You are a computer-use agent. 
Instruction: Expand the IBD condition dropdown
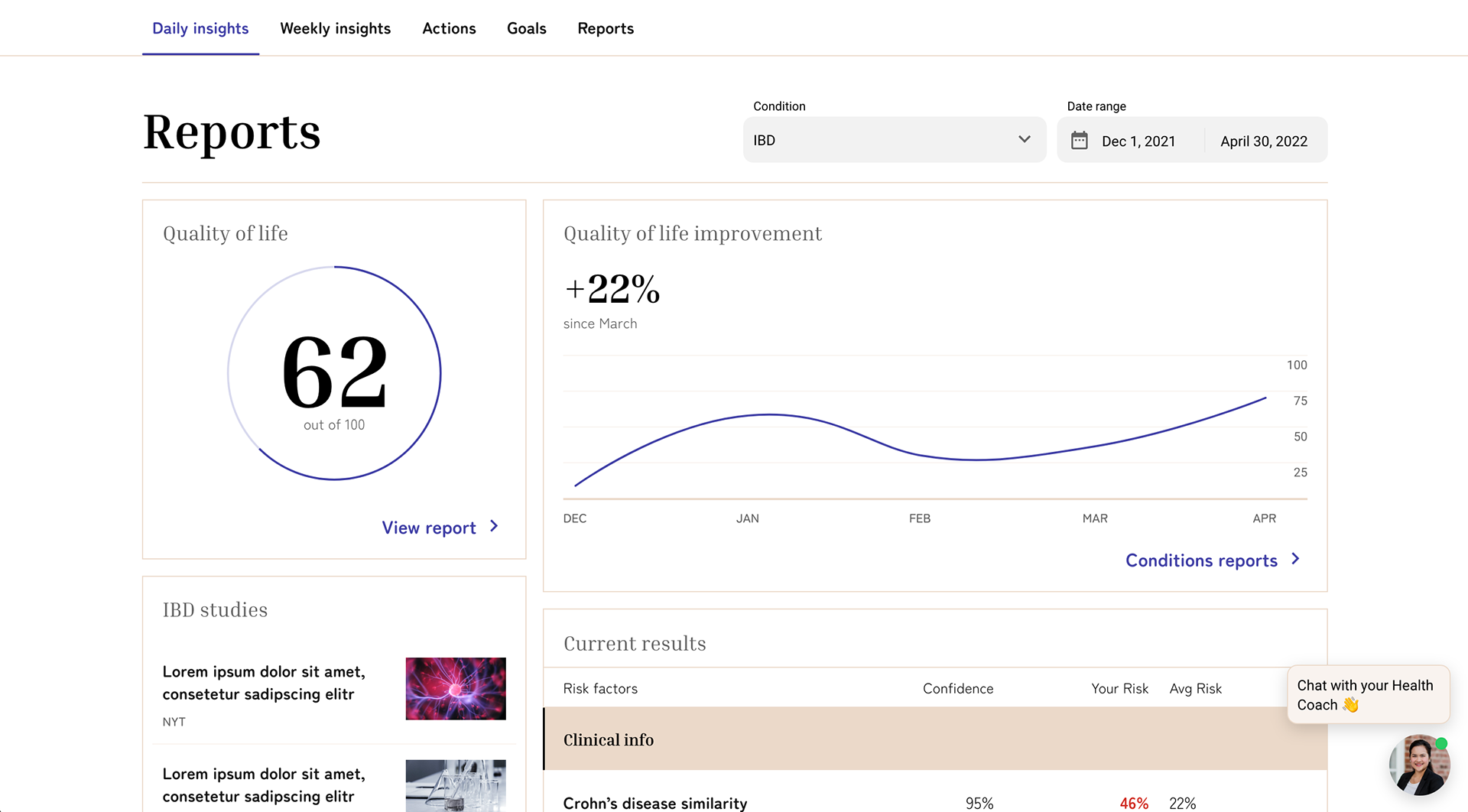pyautogui.click(x=893, y=140)
